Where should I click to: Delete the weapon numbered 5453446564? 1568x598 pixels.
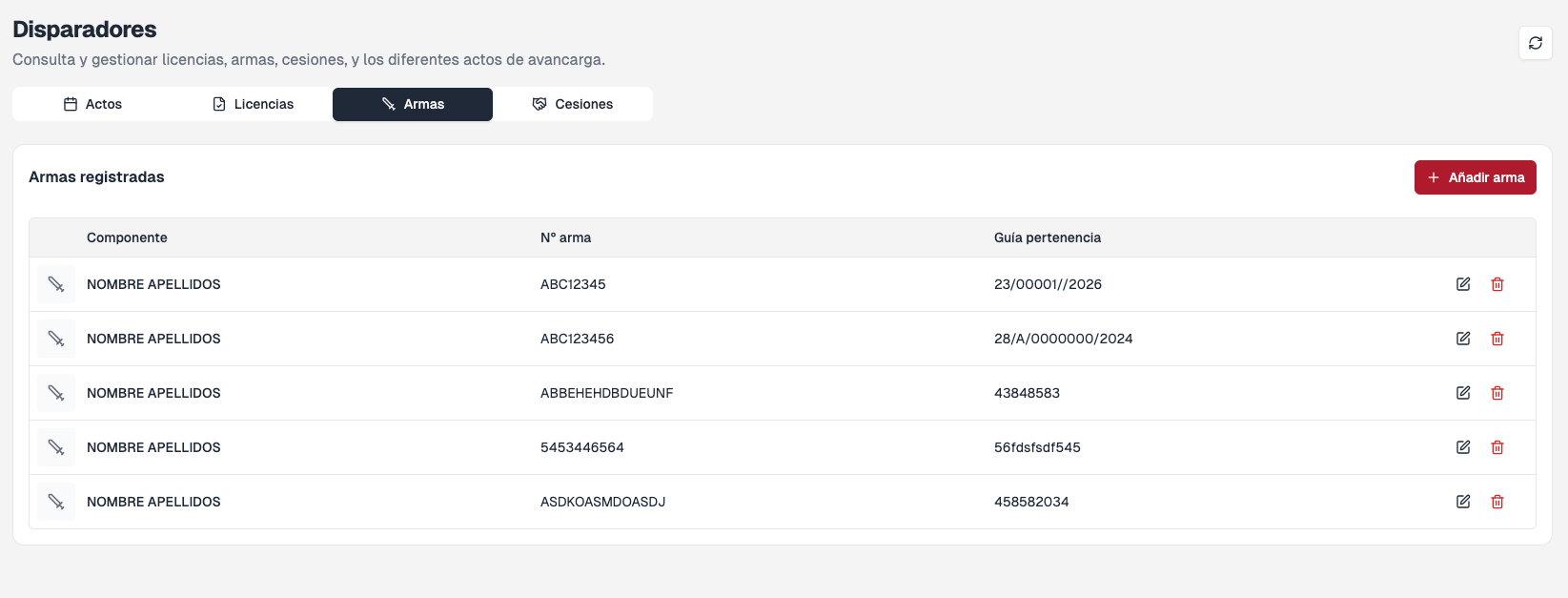1497,447
